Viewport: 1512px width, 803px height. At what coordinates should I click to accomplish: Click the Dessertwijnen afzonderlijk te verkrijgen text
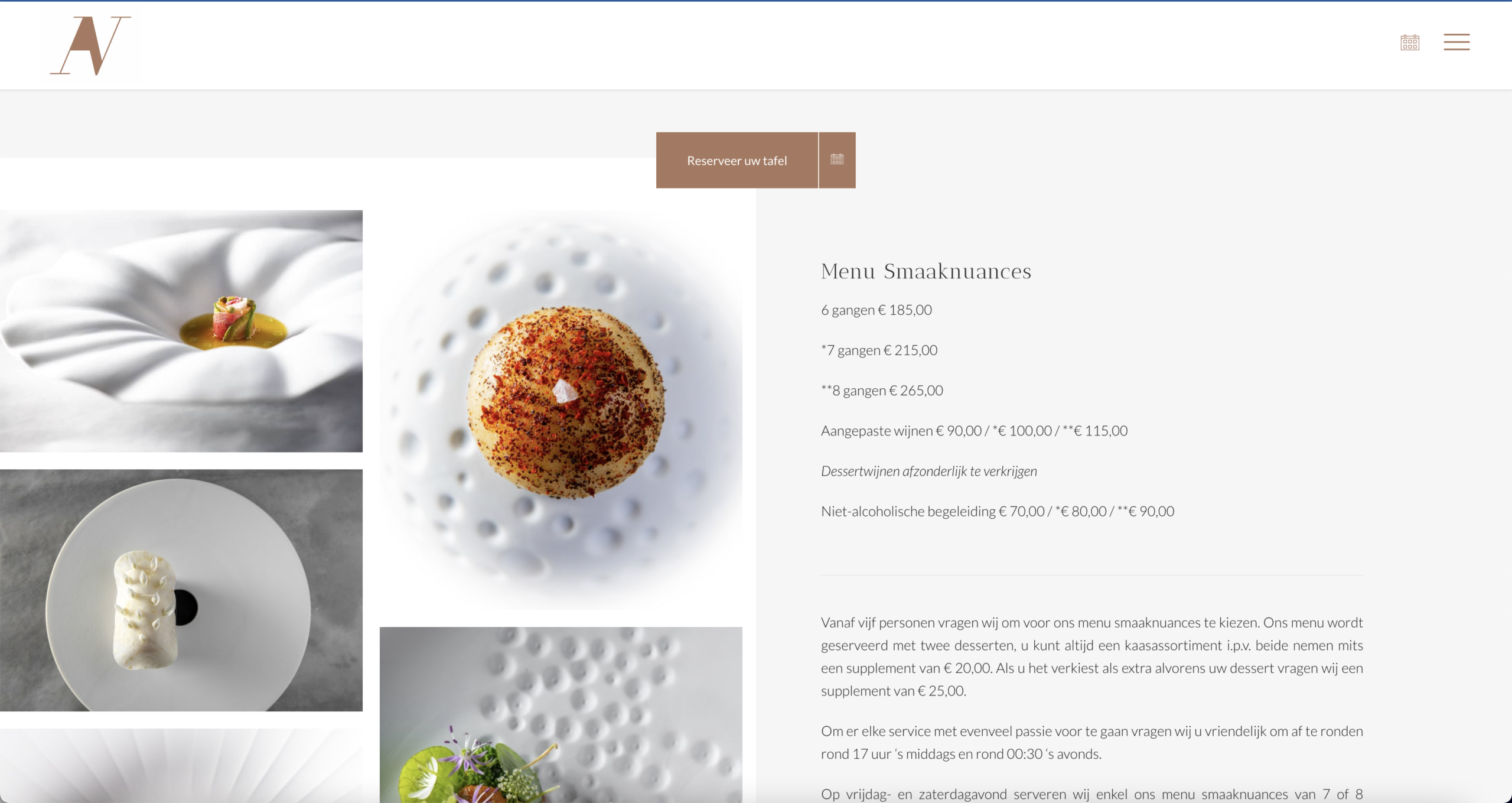929,471
